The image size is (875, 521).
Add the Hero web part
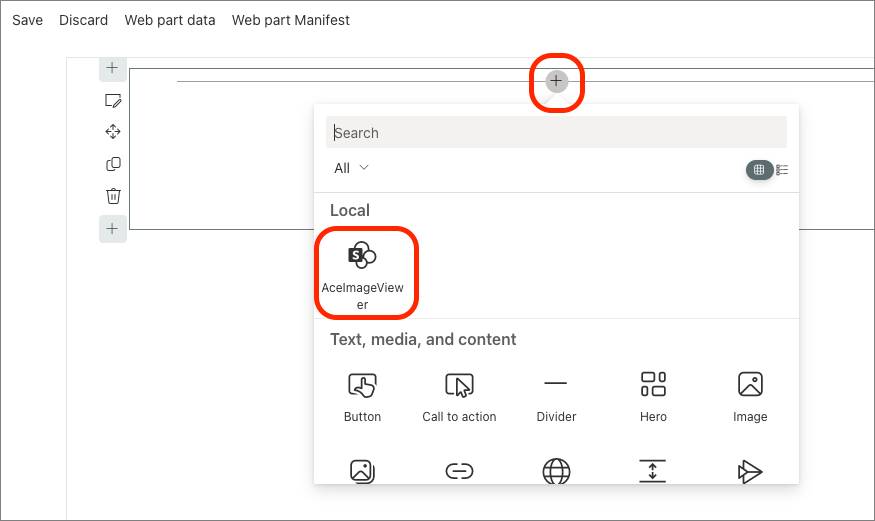(653, 398)
